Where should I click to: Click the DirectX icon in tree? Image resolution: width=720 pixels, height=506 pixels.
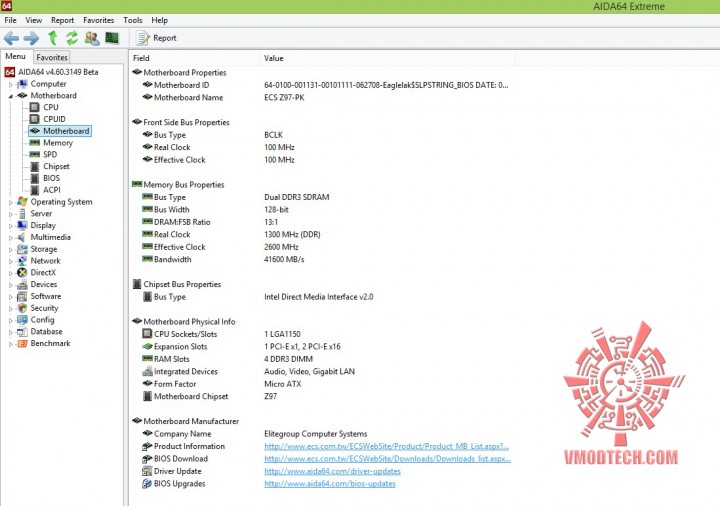click(22, 272)
